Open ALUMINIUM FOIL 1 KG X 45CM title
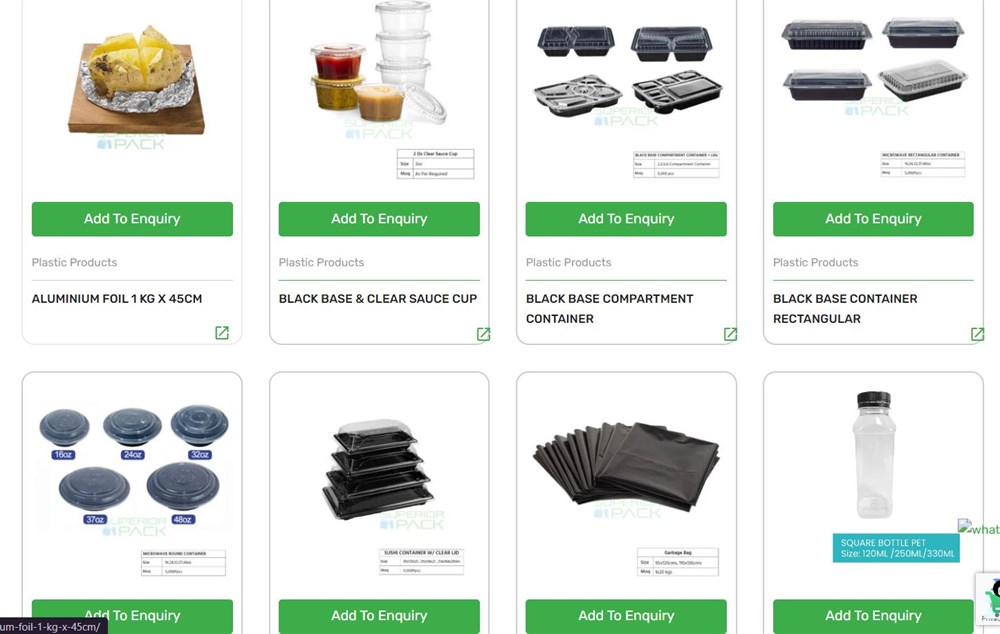Viewport: 1000px width, 634px height. 117,299
